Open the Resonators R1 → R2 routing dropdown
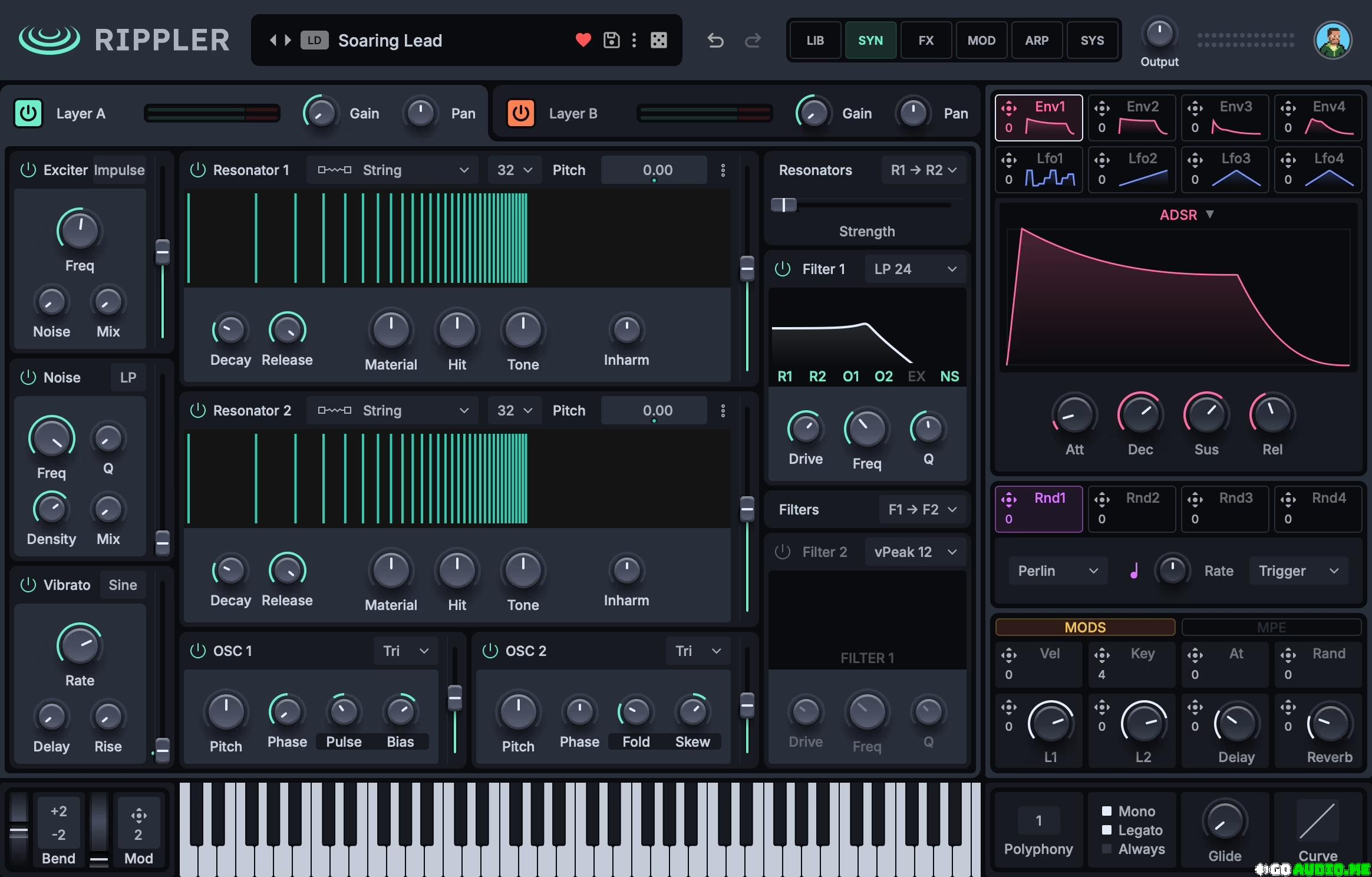The width and height of the screenshot is (1372, 877). 924,170
